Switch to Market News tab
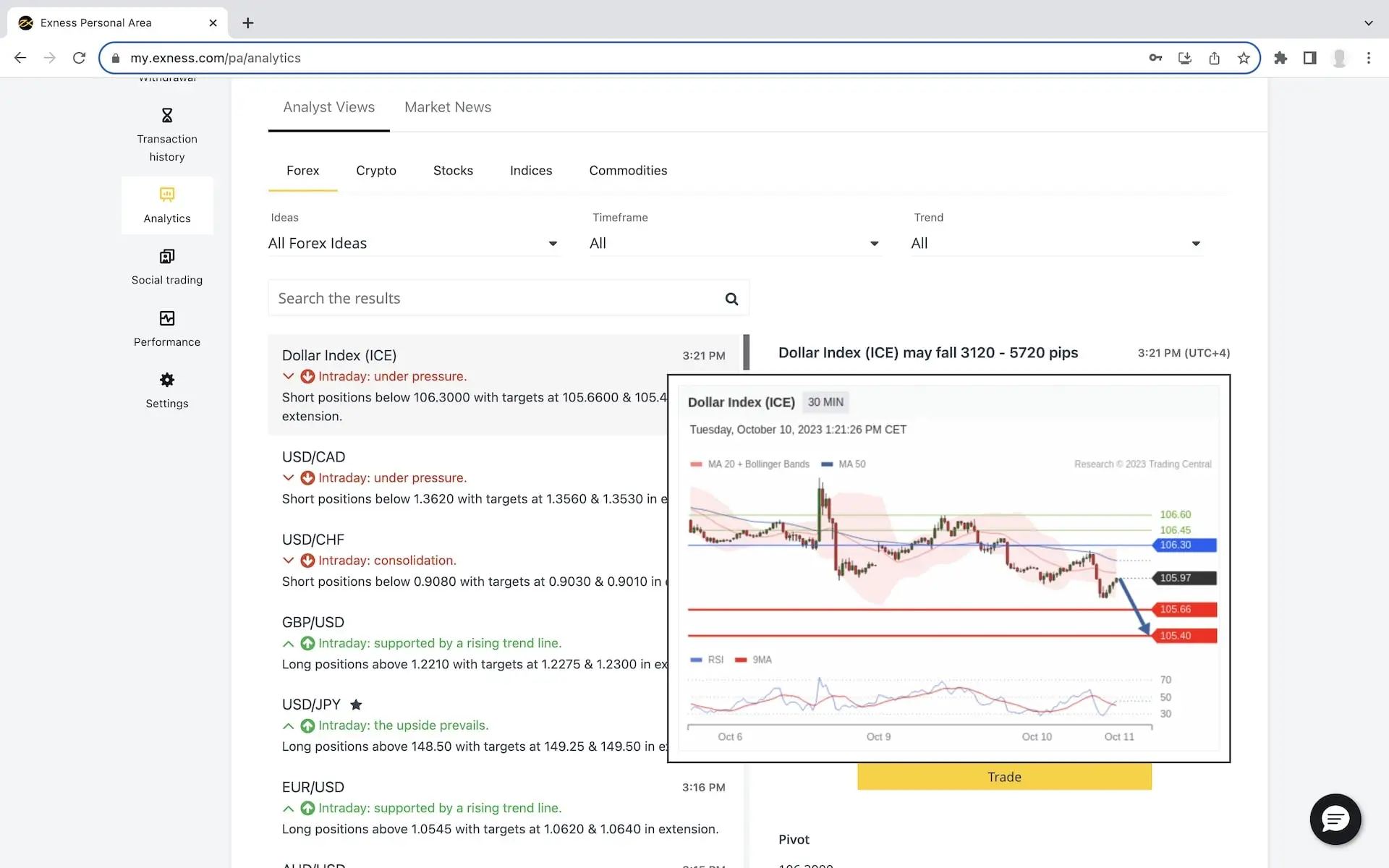The width and height of the screenshot is (1389, 868). click(x=448, y=107)
